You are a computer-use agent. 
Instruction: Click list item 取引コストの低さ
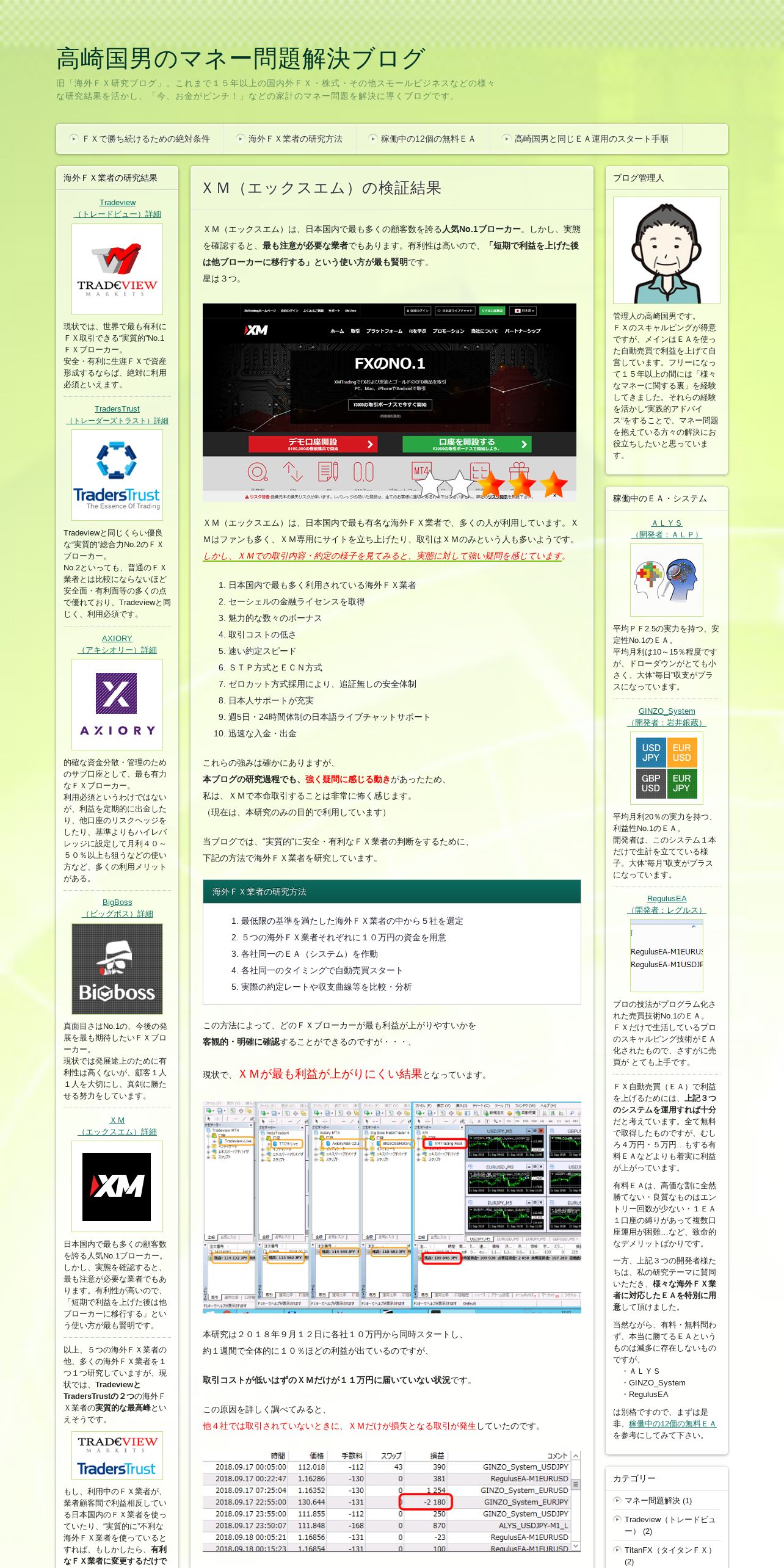click(262, 634)
